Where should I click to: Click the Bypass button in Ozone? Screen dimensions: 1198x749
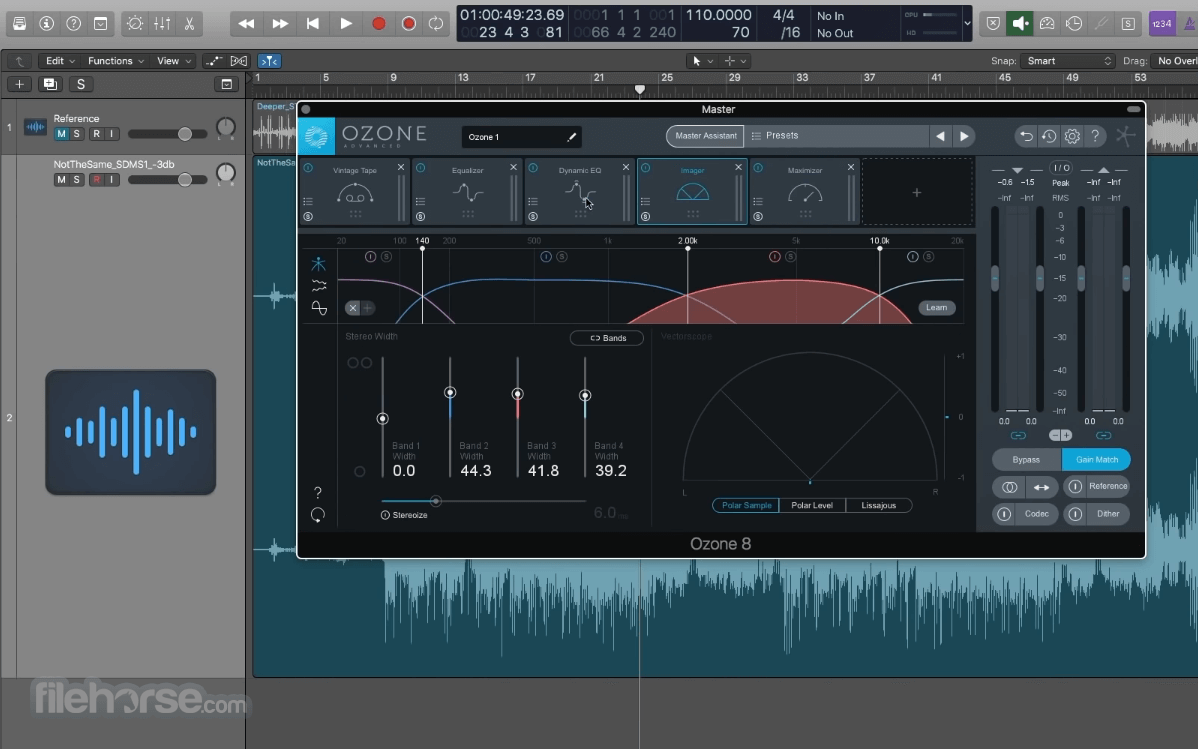point(1026,459)
